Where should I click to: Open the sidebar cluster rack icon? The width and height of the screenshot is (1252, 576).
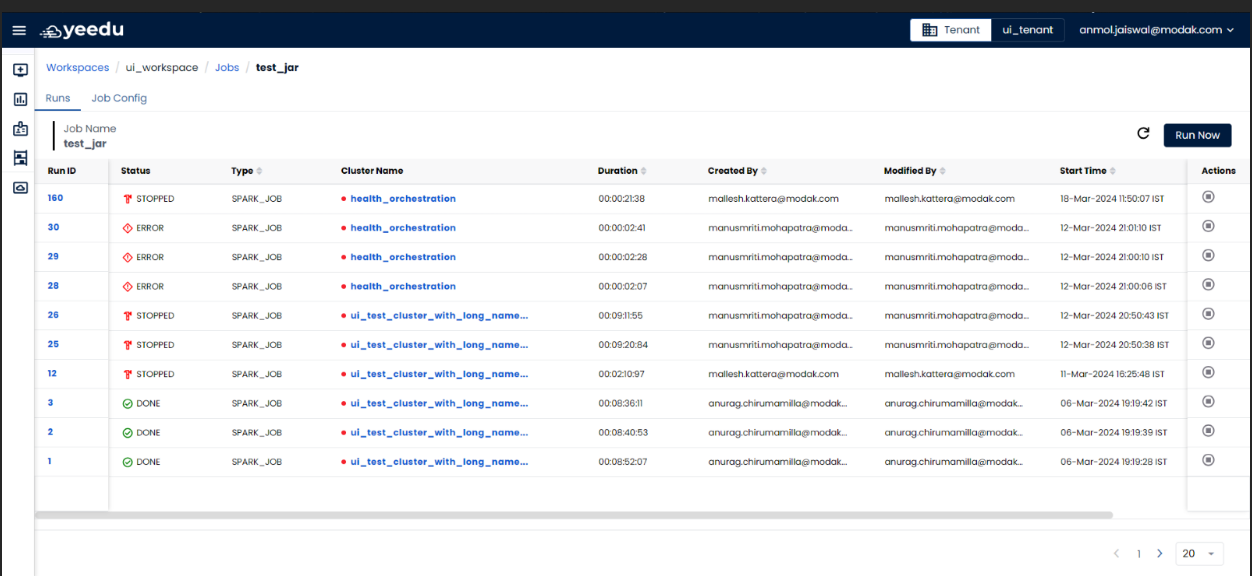click(x=20, y=158)
